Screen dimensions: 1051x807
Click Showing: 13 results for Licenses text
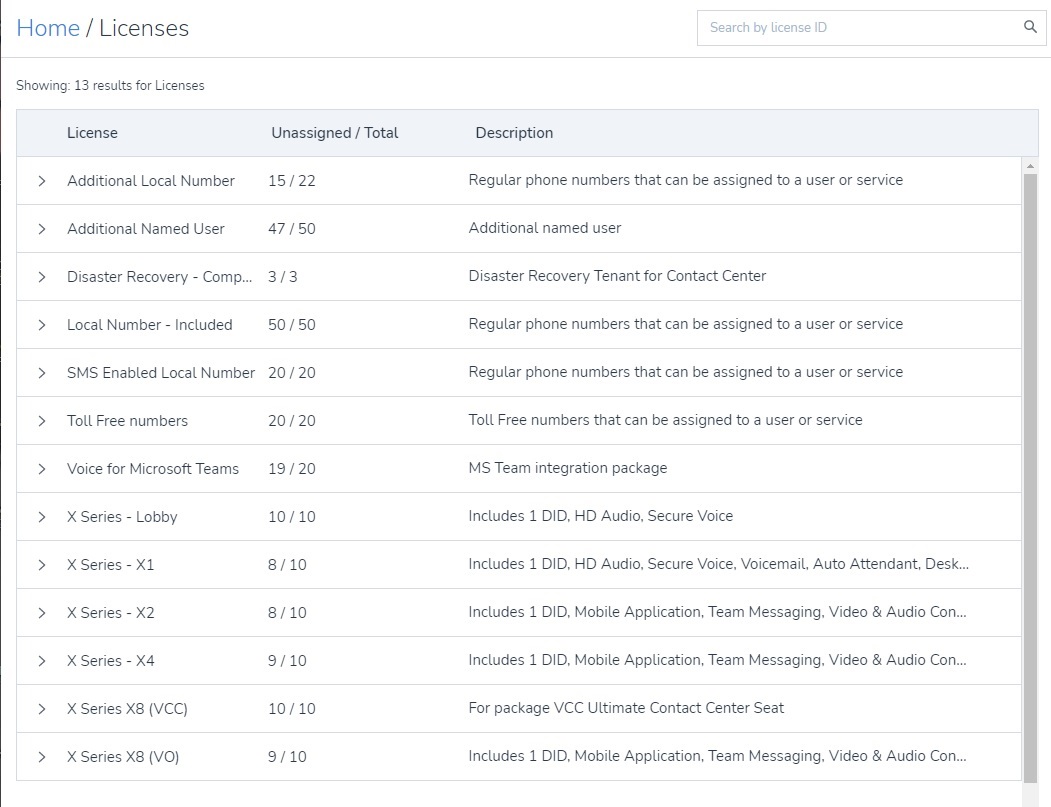110,86
